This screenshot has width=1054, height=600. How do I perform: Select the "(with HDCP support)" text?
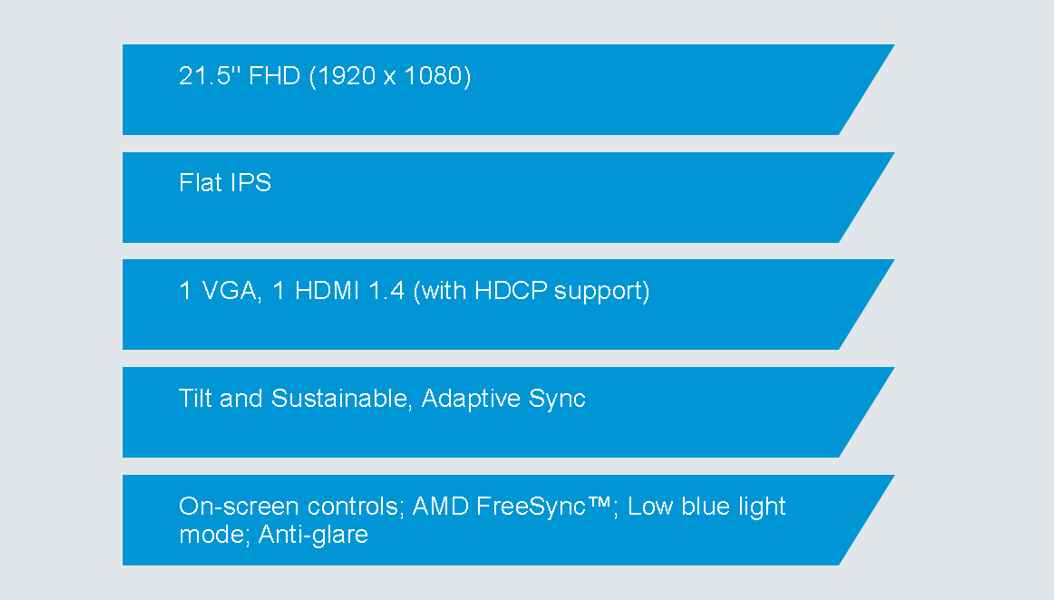pyautogui.click(x=532, y=291)
